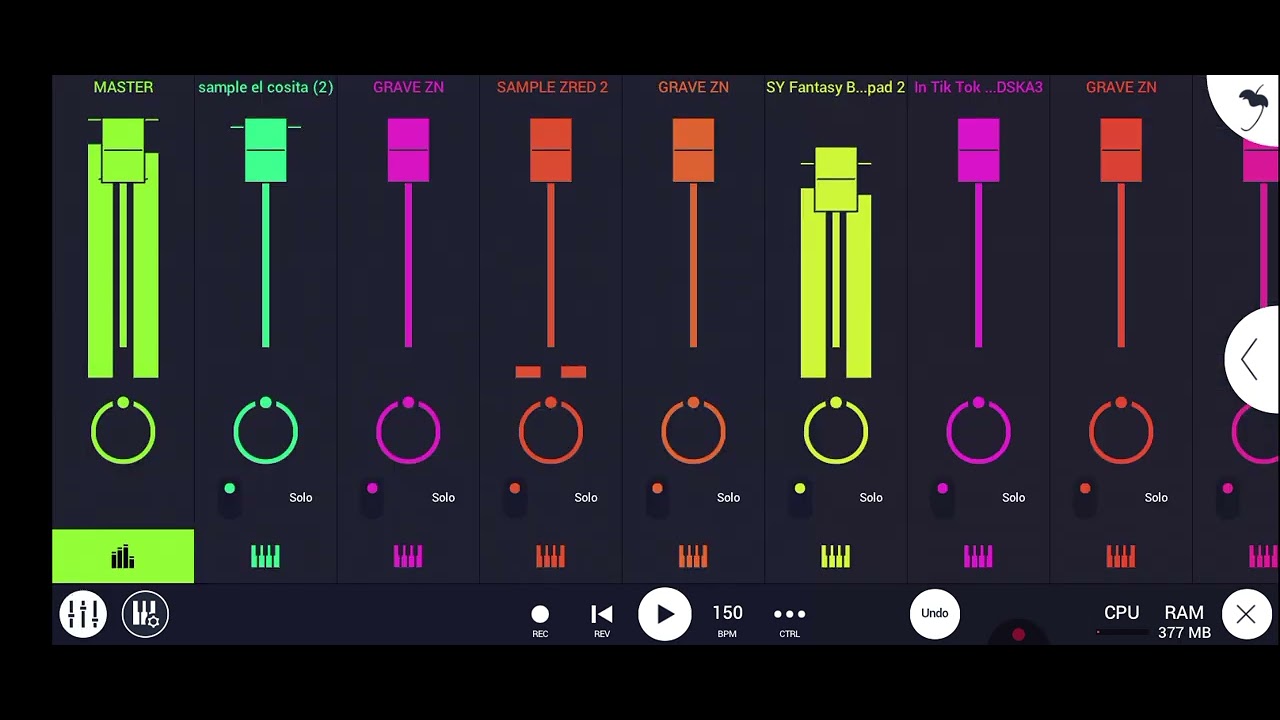Screen dimensions: 1280x720
Task: Click In Tik Tok ...DSKA3 fader handle
Action: coord(978,150)
